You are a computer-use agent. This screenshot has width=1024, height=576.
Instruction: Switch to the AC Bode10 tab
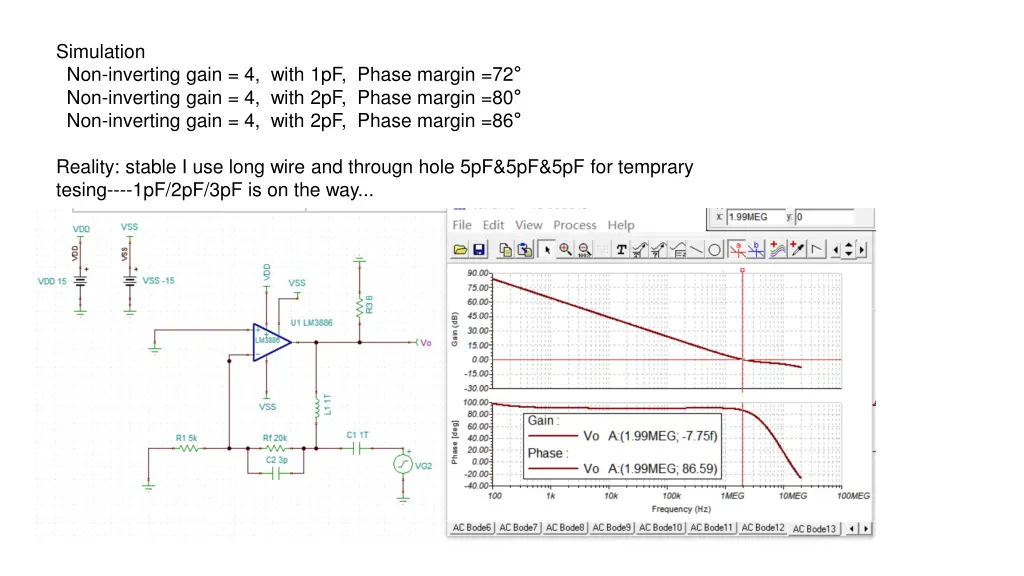tap(660, 527)
